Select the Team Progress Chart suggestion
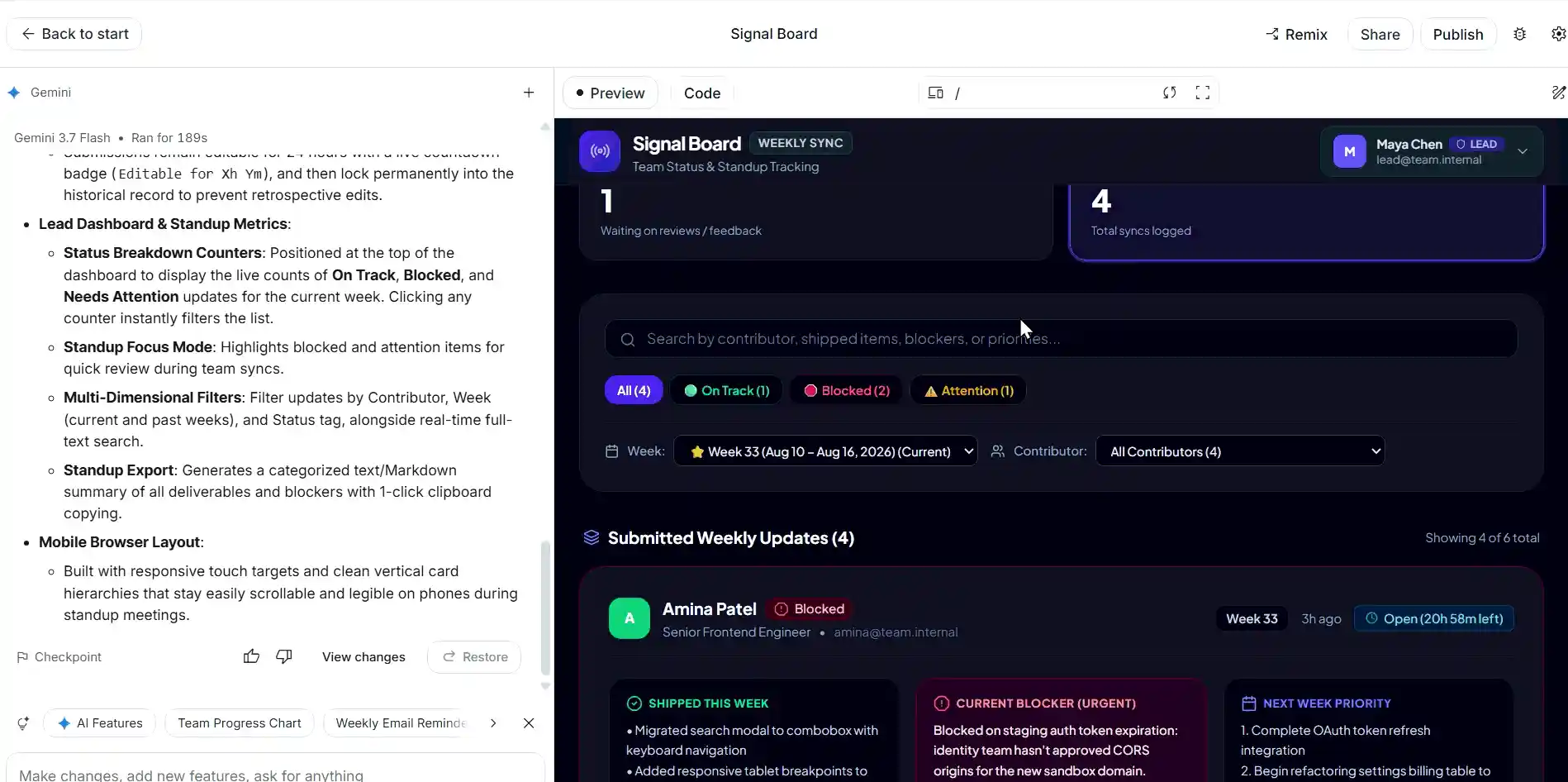The width and height of the screenshot is (1568, 782). pyautogui.click(x=240, y=723)
